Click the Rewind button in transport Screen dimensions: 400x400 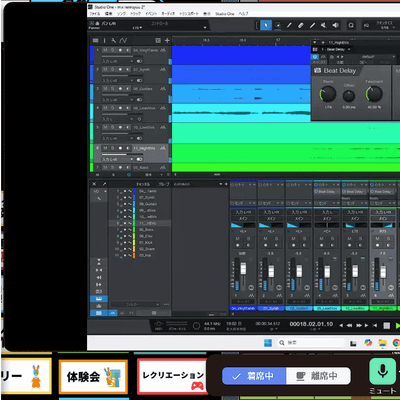(x=349, y=325)
